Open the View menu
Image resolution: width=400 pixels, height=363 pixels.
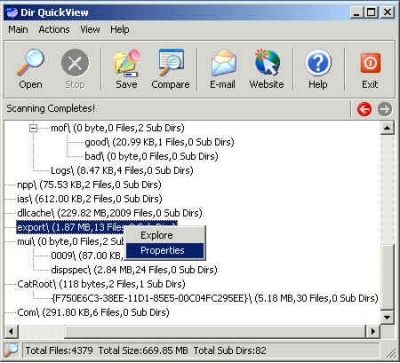[x=90, y=29]
